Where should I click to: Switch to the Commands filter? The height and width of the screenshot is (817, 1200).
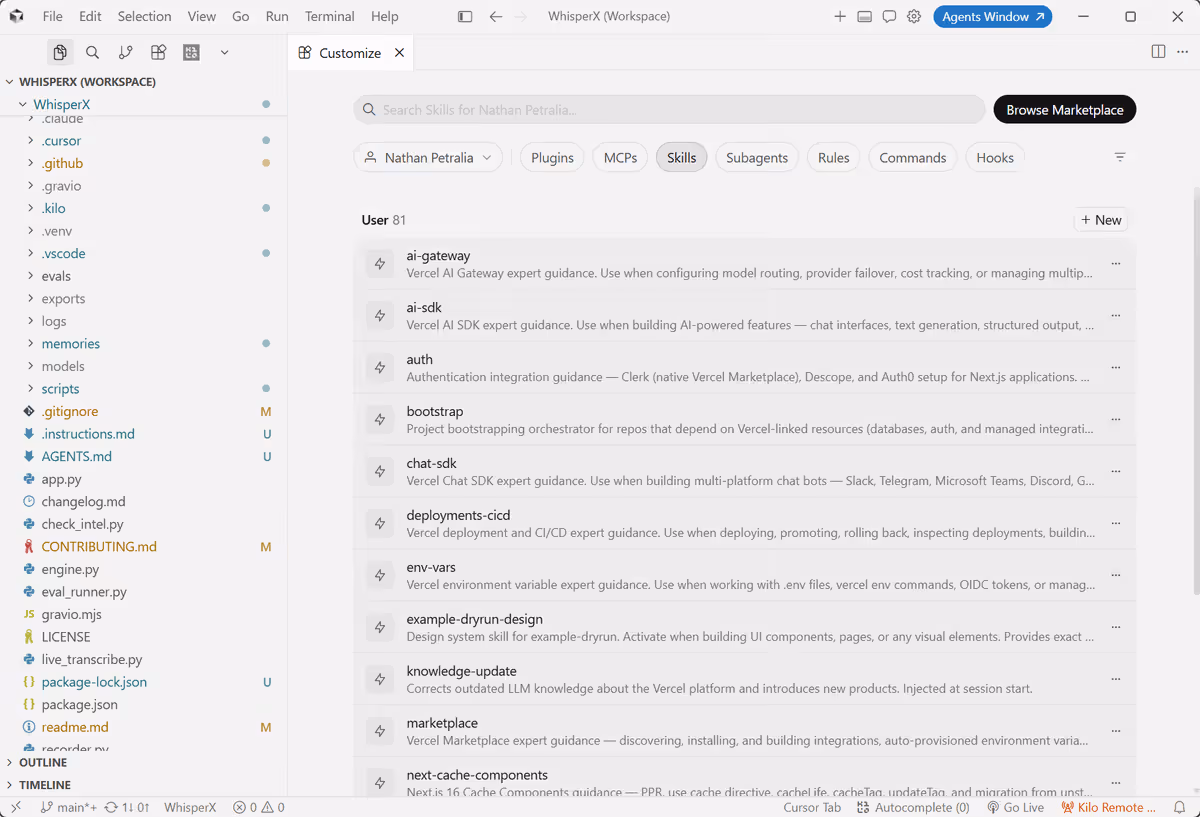pyautogui.click(x=912, y=158)
